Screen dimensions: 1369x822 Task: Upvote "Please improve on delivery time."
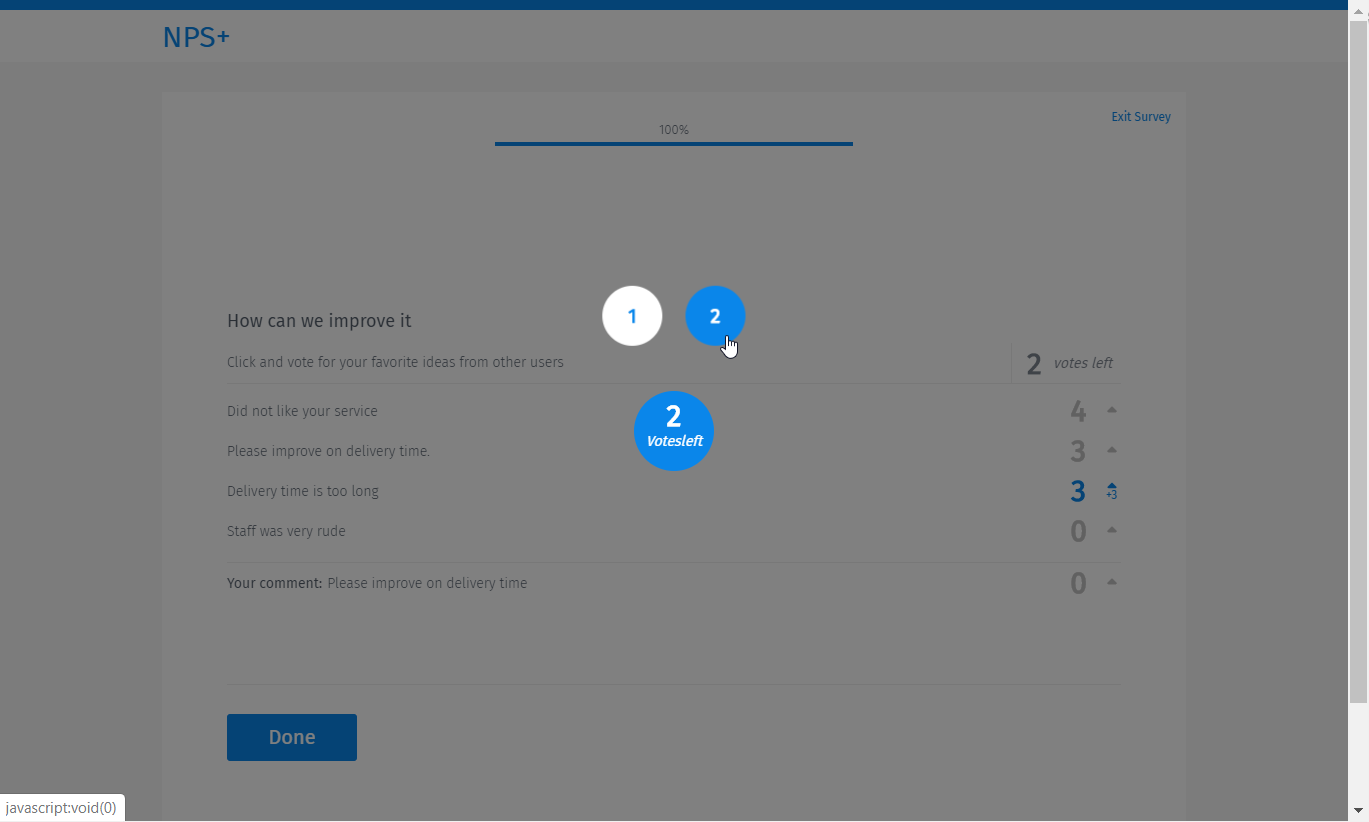click(1110, 450)
